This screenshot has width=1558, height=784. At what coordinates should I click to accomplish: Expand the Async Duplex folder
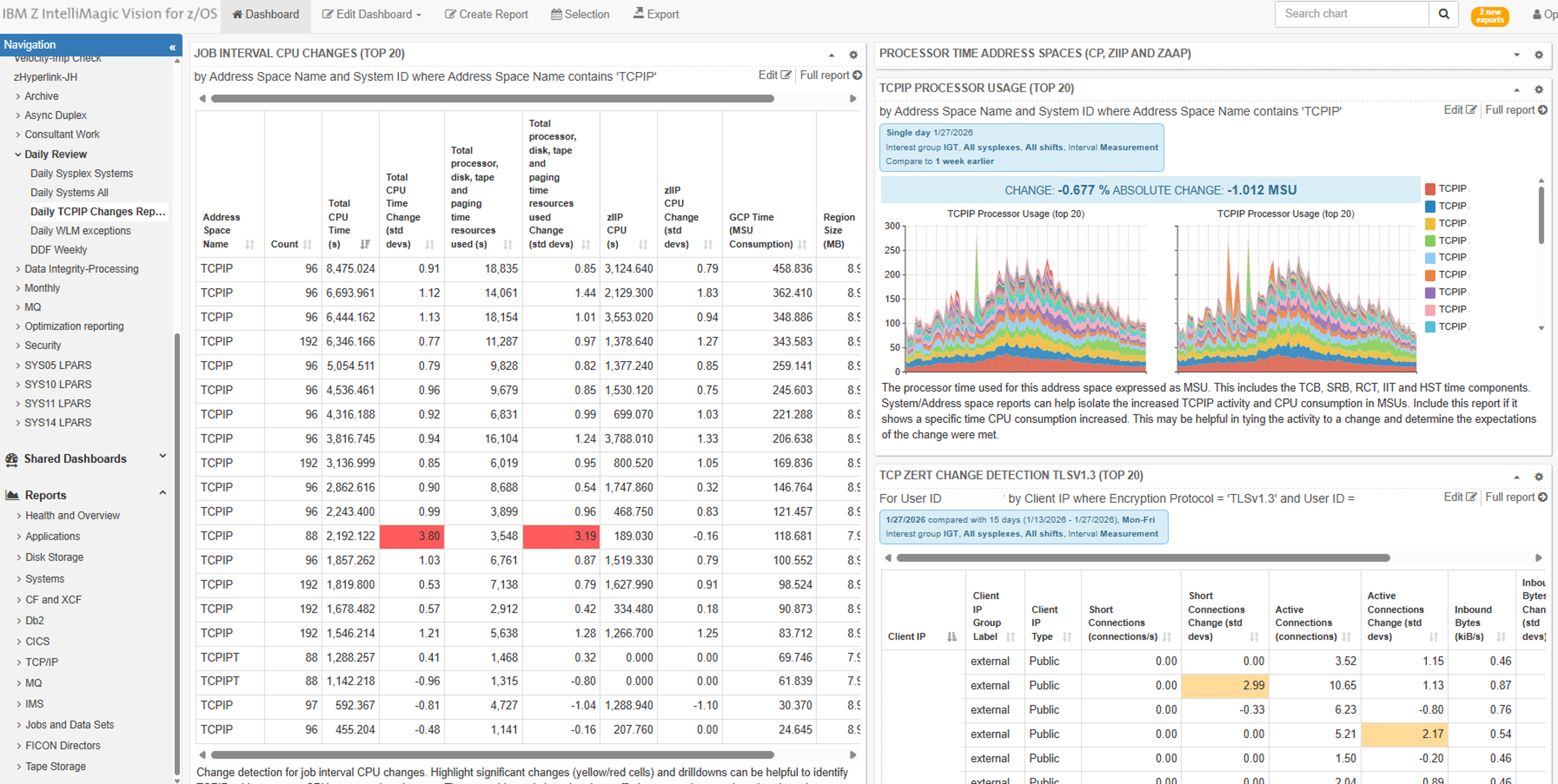[x=18, y=115]
